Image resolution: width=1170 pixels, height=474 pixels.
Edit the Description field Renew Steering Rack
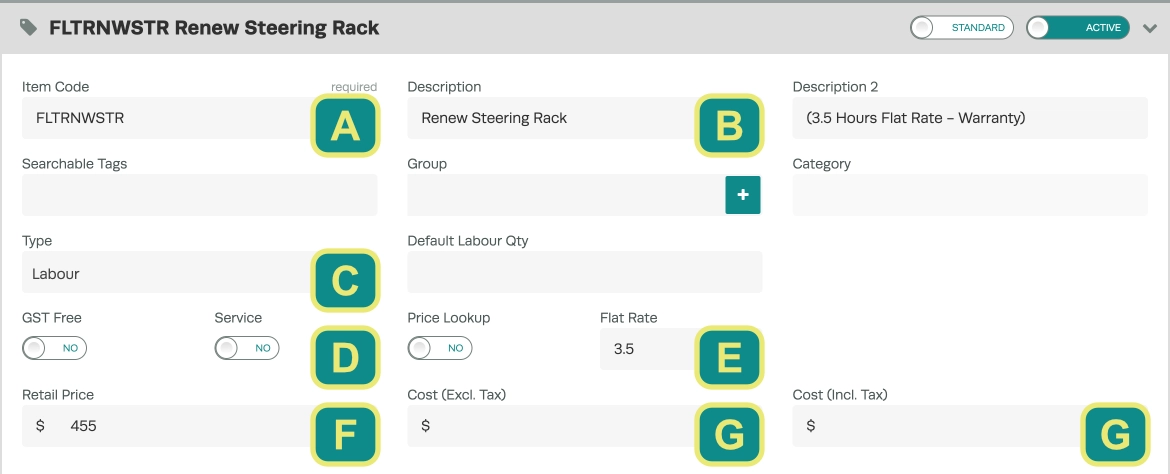pyautogui.click(x=584, y=118)
